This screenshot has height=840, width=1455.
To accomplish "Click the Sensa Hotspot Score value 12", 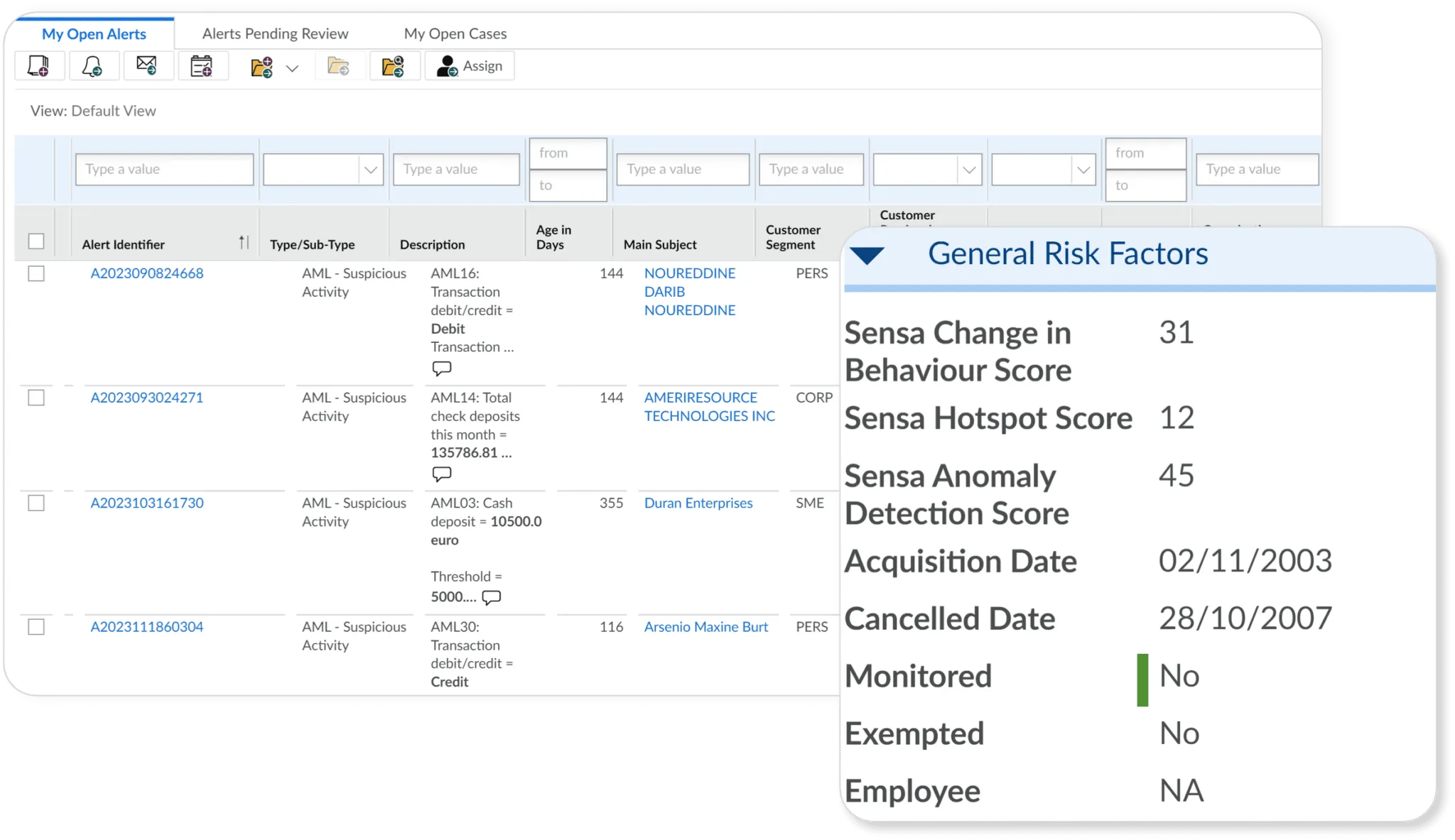I will point(1177,418).
